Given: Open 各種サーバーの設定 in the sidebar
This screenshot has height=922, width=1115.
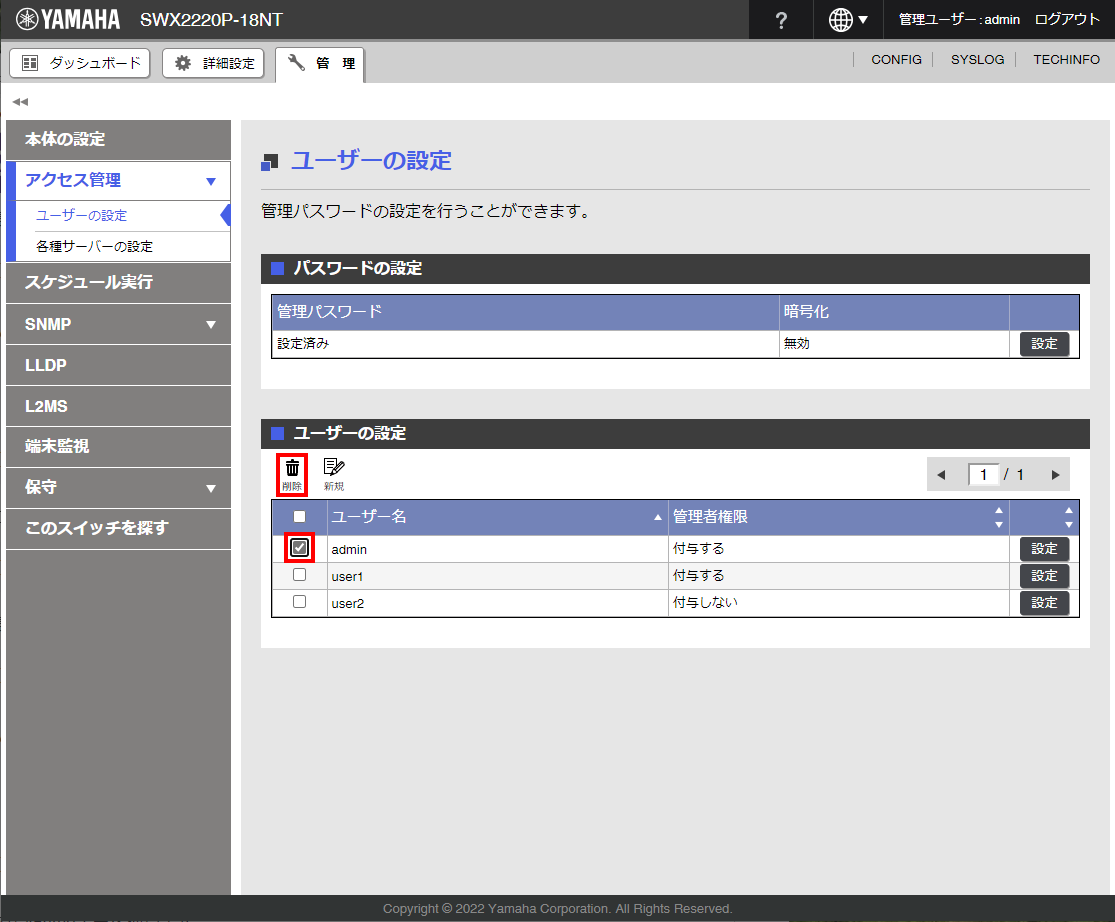Looking at the screenshot, I should [94, 246].
